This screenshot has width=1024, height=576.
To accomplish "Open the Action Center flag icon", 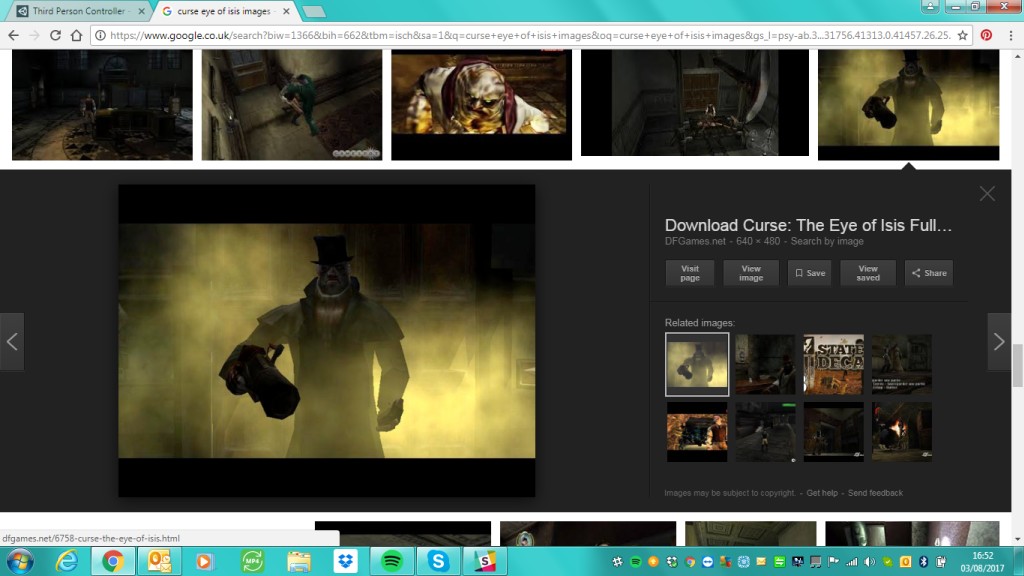I will 834,562.
